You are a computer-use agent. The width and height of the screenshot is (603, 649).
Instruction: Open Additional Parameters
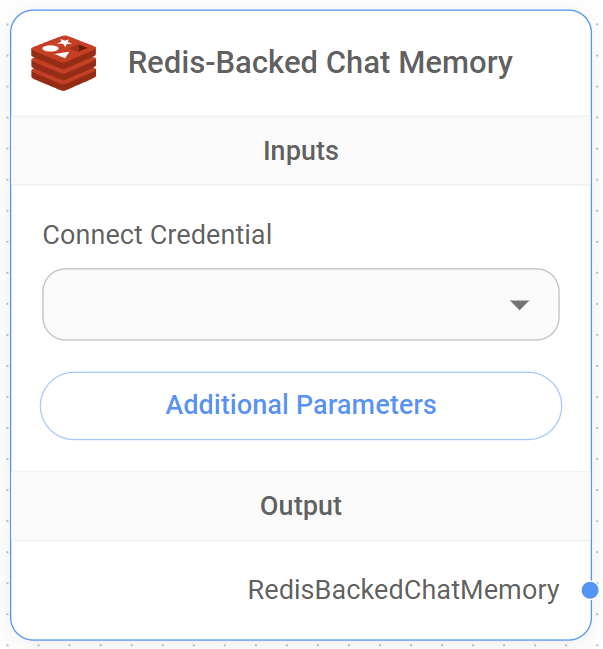301,405
